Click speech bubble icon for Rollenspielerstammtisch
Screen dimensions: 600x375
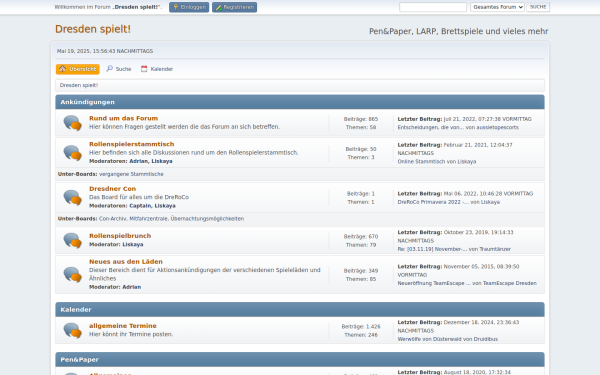coord(73,153)
